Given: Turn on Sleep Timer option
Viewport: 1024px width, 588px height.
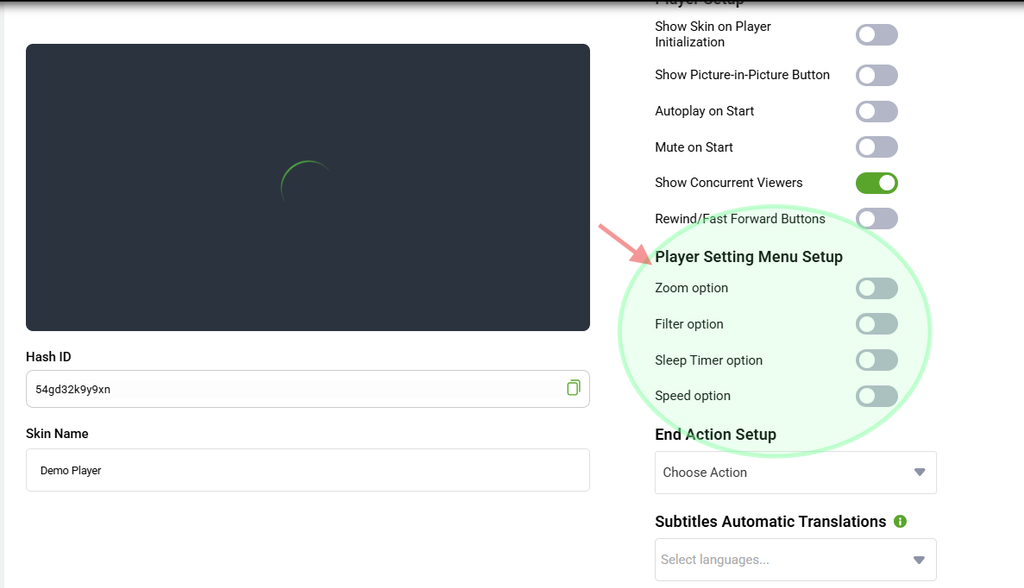Looking at the screenshot, I should point(876,360).
